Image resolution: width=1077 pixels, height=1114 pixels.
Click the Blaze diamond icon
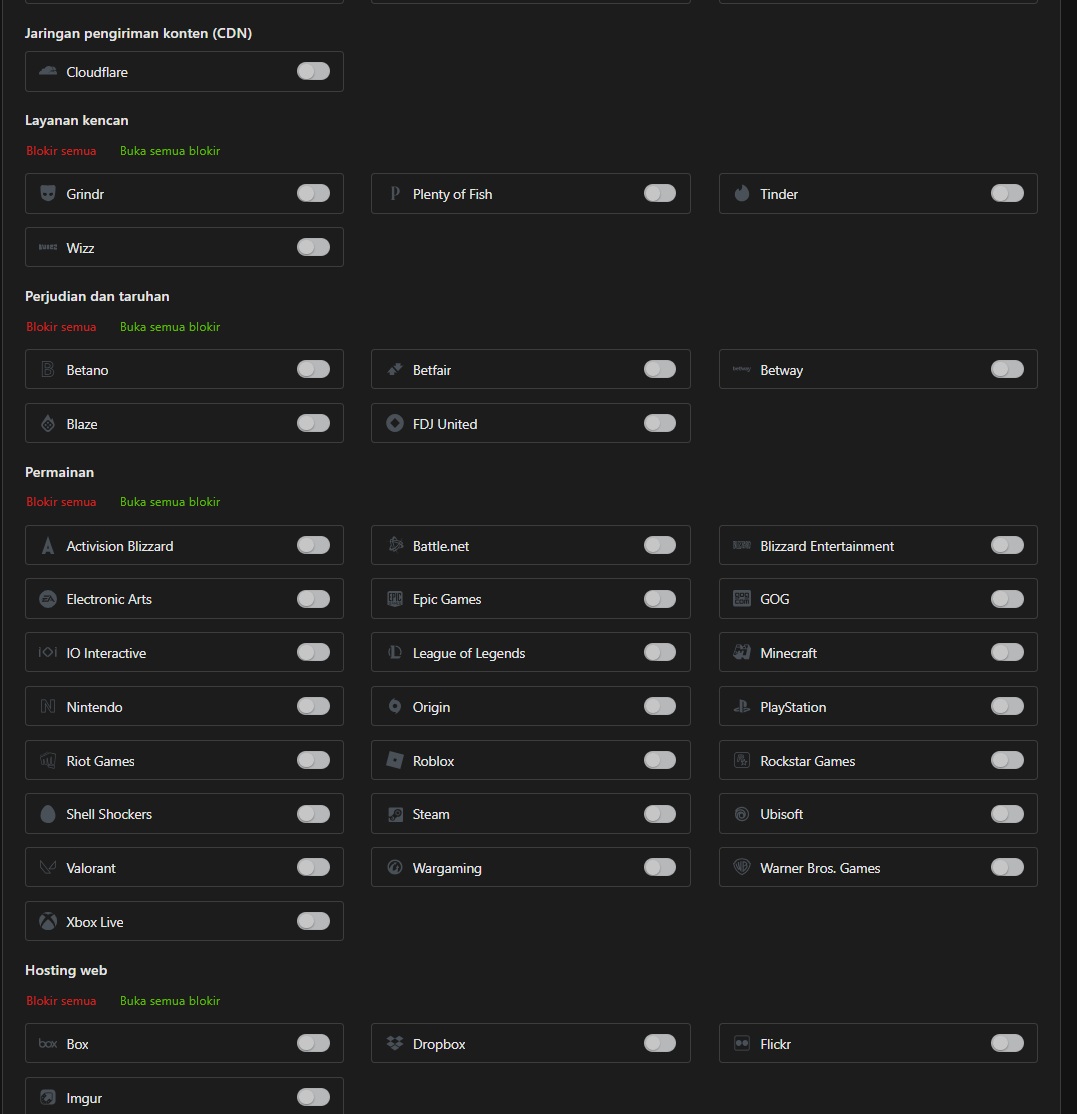point(48,423)
